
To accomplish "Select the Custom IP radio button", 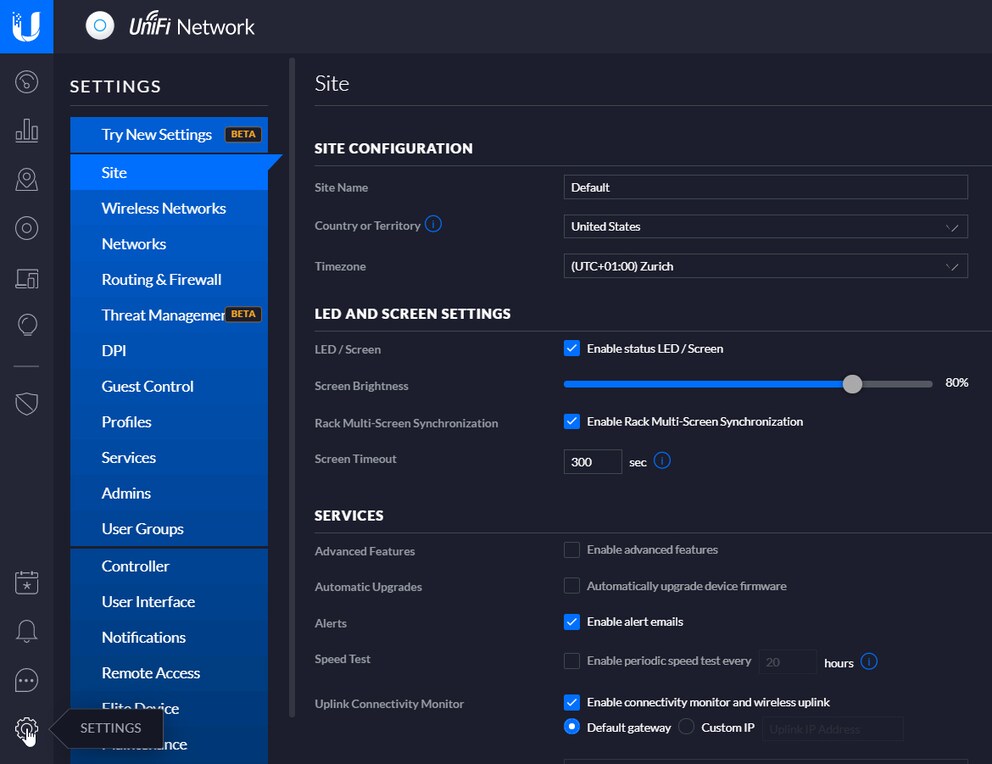I will pyautogui.click(x=686, y=727).
